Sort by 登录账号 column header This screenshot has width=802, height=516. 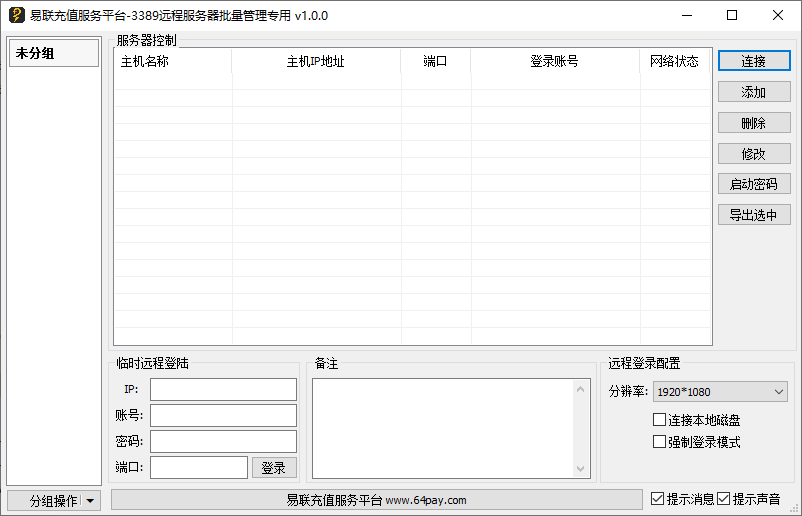click(x=555, y=61)
